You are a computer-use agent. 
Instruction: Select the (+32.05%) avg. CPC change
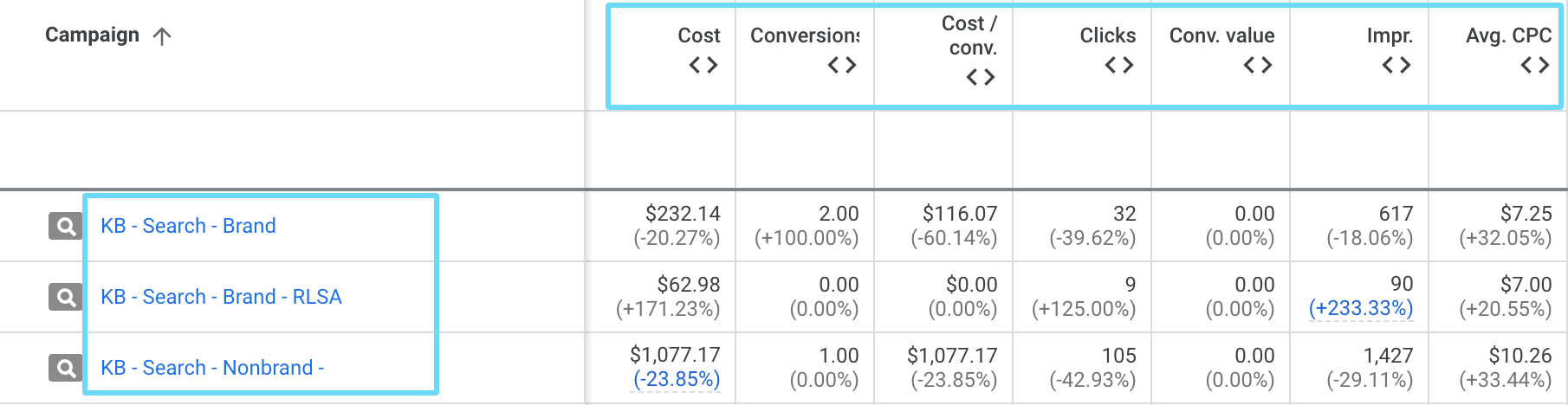click(x=1506, y=238)
